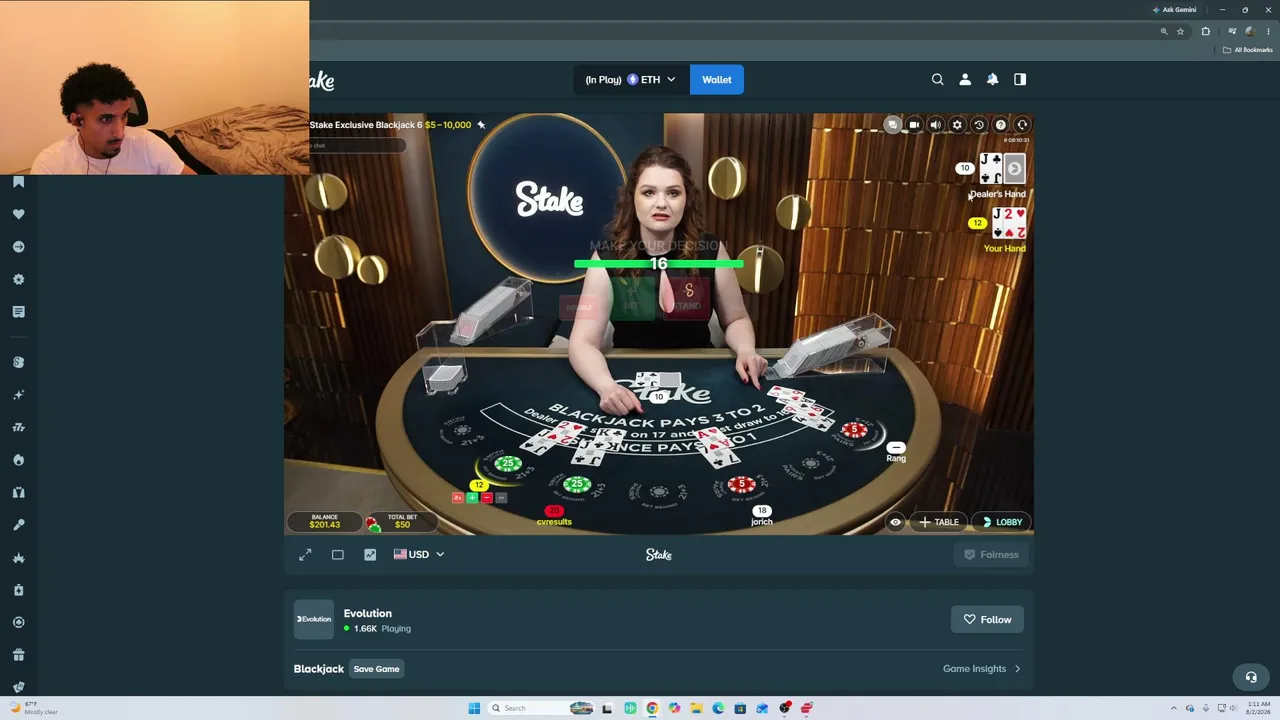The image size is (1280, 720).
Task: Click the green plus button at seat
Action: click(x=472, y=497)
